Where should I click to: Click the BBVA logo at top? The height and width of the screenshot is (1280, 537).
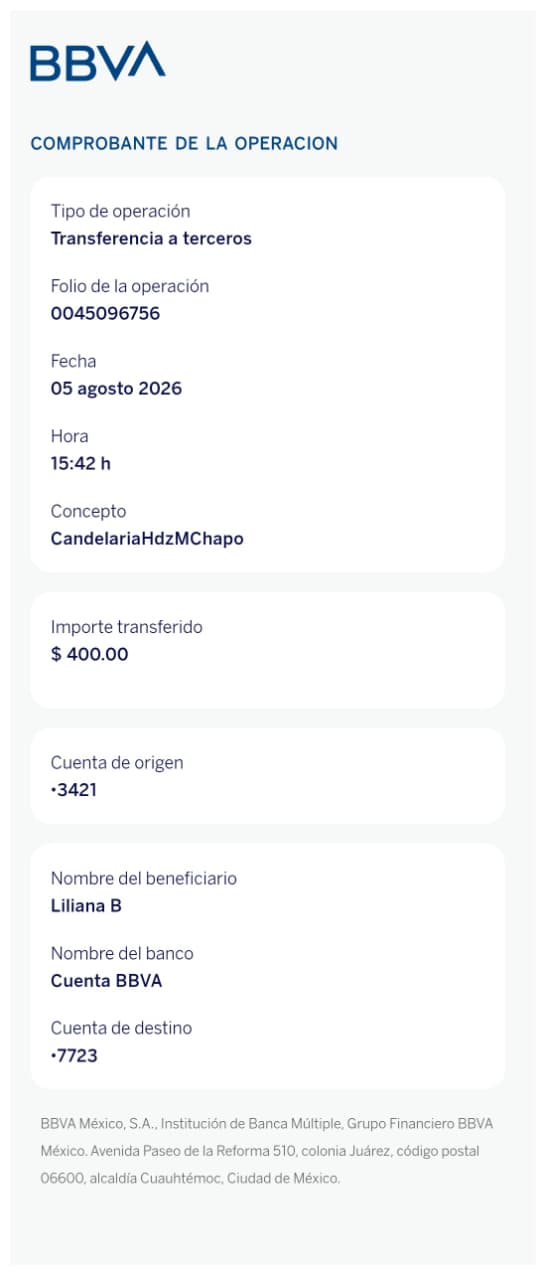coord(98,61)
